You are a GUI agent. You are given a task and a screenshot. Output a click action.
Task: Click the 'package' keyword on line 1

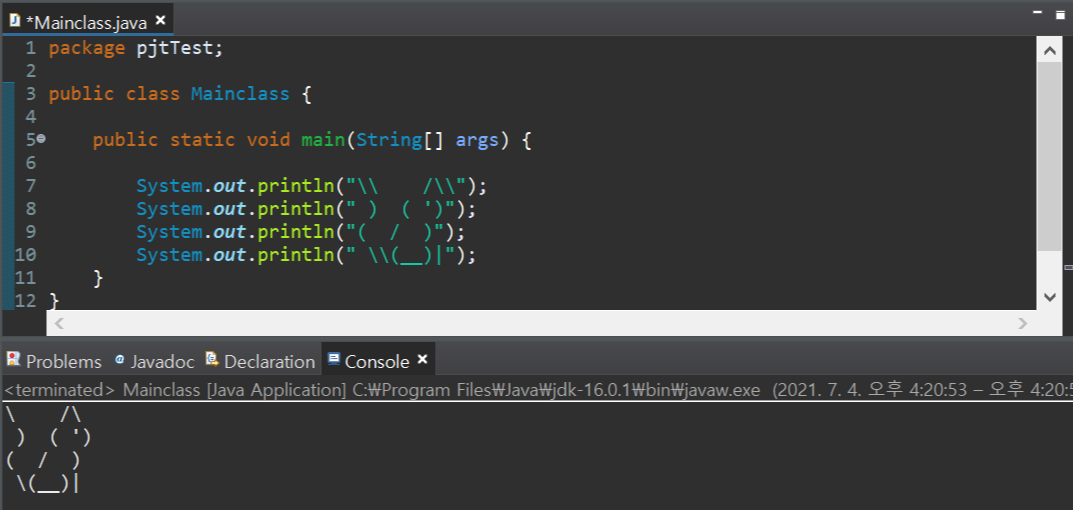tap(87, 49)
